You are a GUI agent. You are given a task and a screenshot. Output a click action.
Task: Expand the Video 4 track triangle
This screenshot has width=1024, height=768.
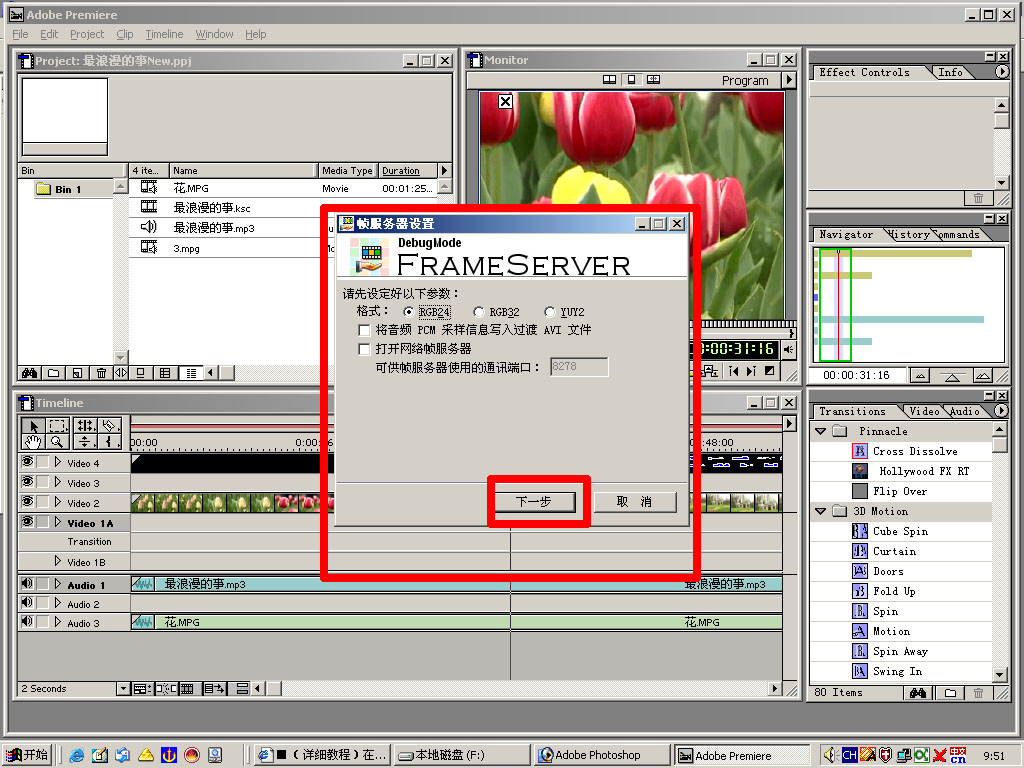(58, 462)
